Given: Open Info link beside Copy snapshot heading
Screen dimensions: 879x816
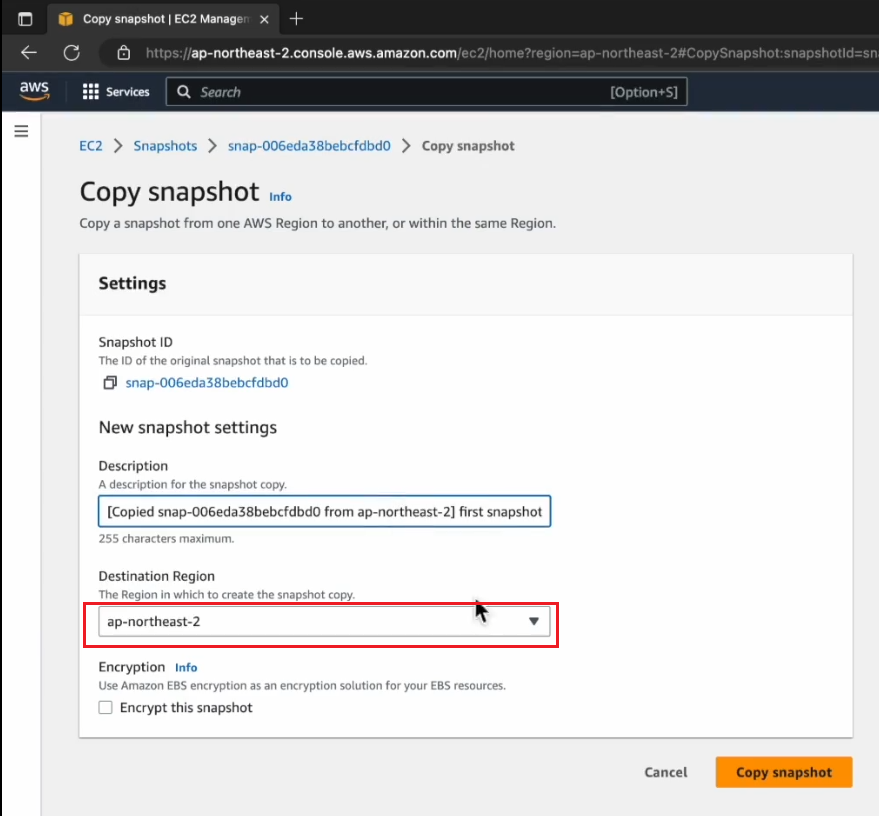Looking at the screenshot, I should 280,197.
